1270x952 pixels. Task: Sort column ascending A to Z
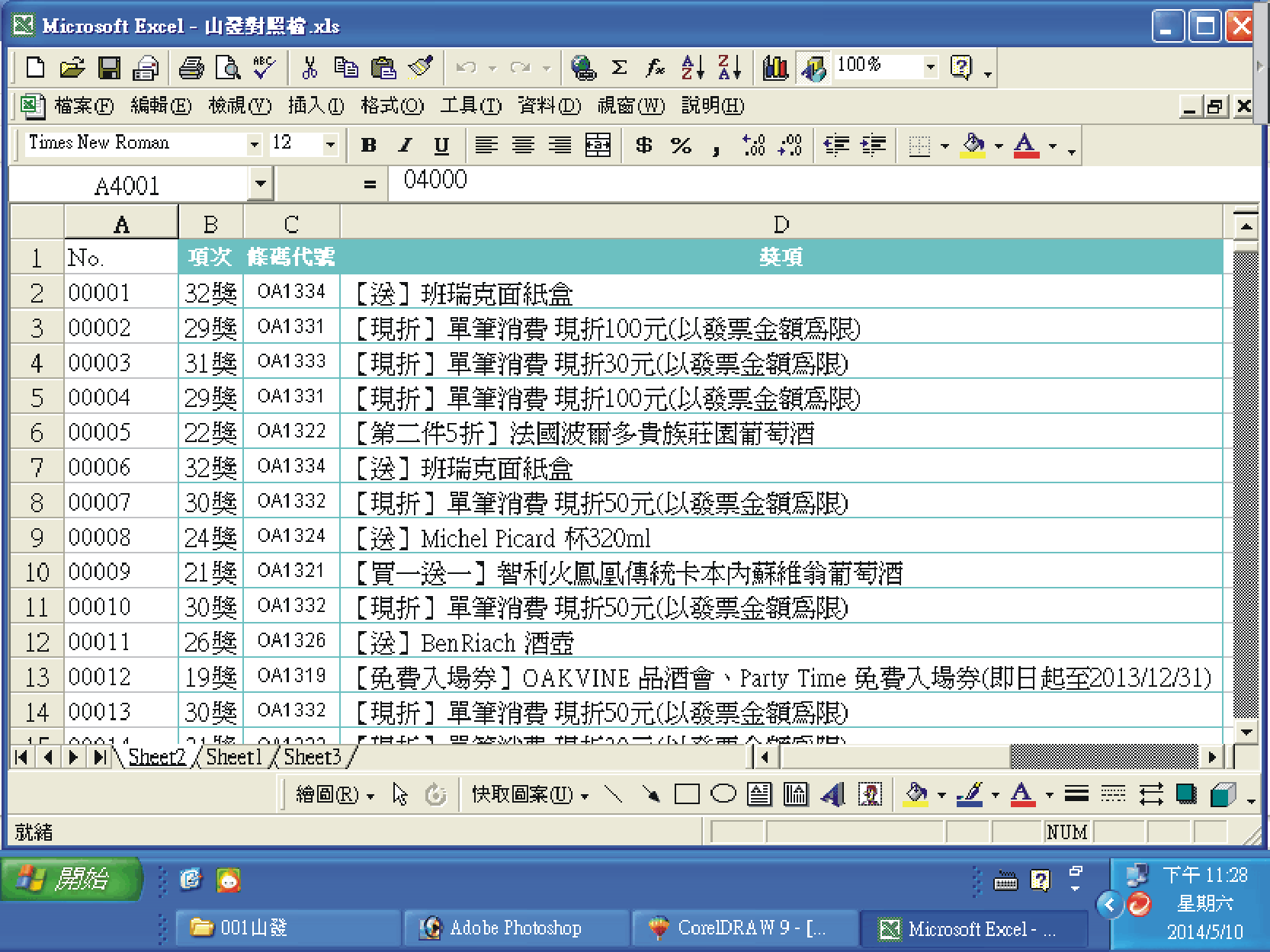click(692, 68)
